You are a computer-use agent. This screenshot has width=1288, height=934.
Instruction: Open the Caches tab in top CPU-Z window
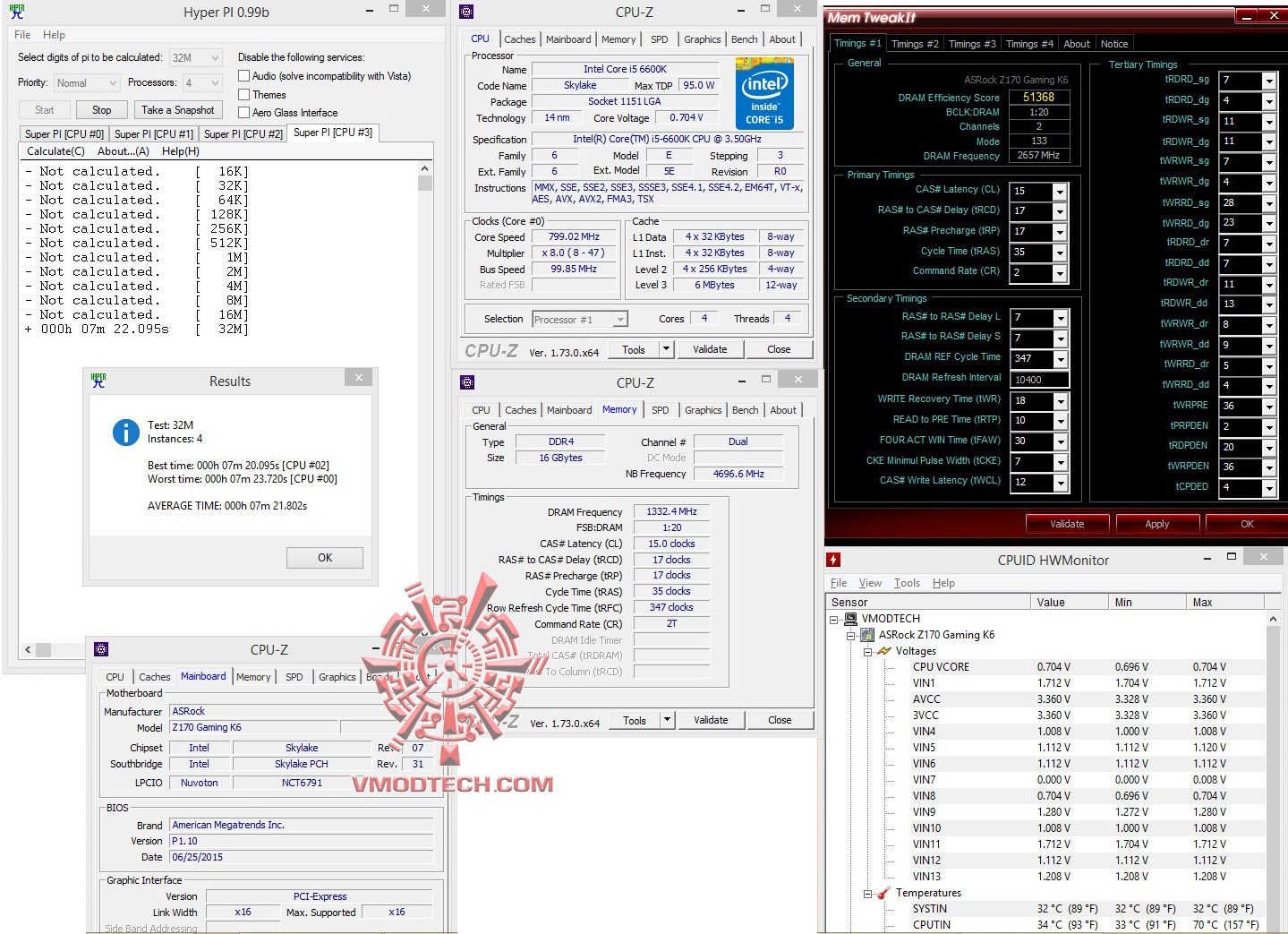(x=520, y=39)
